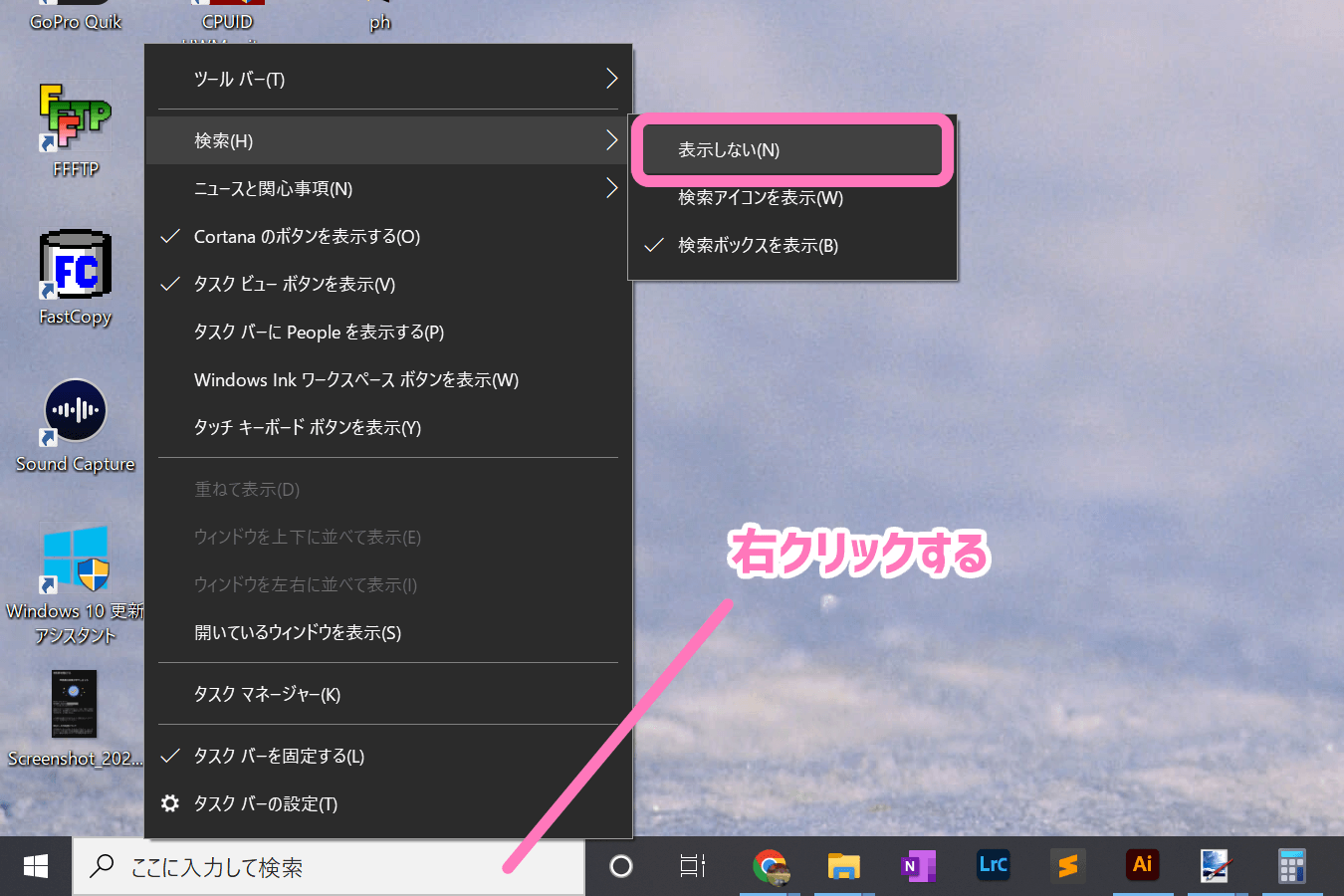Click the Sublime Text taskbar icon
The image size is (1344, 896).
point(1067,866)
